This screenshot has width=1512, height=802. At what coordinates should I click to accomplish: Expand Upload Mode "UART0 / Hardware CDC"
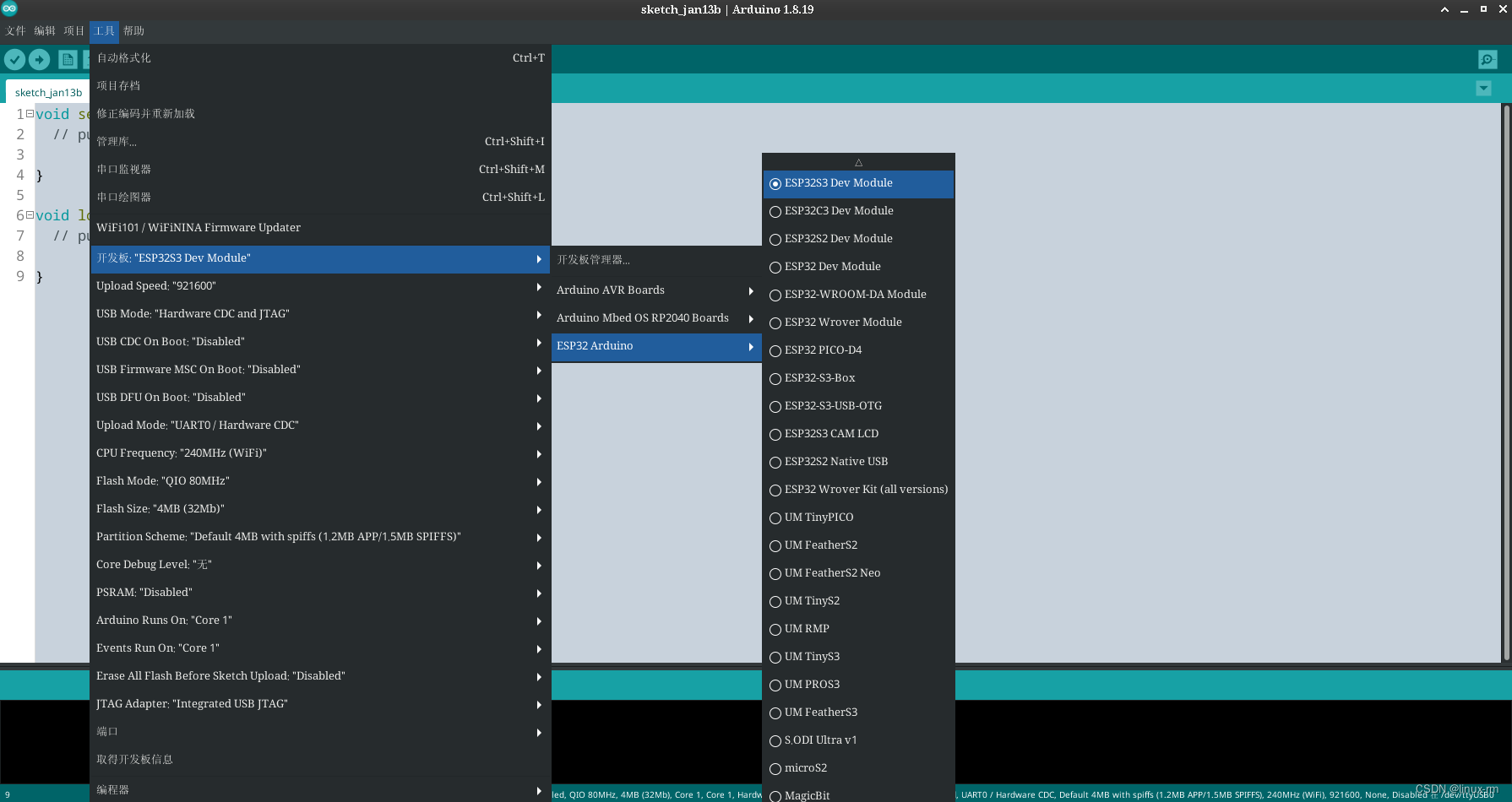tap(320, 425)
